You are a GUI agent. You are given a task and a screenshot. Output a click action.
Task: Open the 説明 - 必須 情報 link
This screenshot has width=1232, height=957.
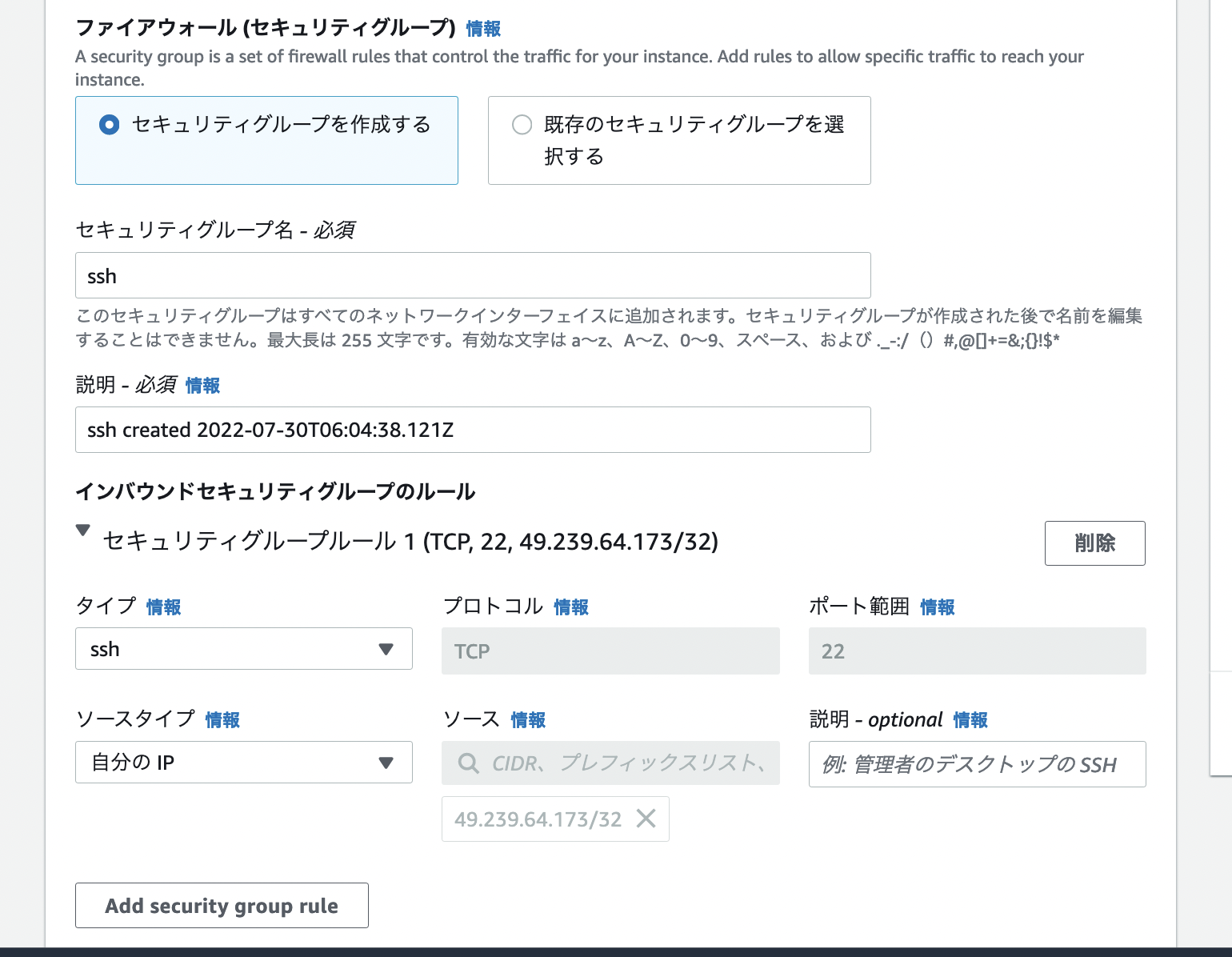pos(202,386)
